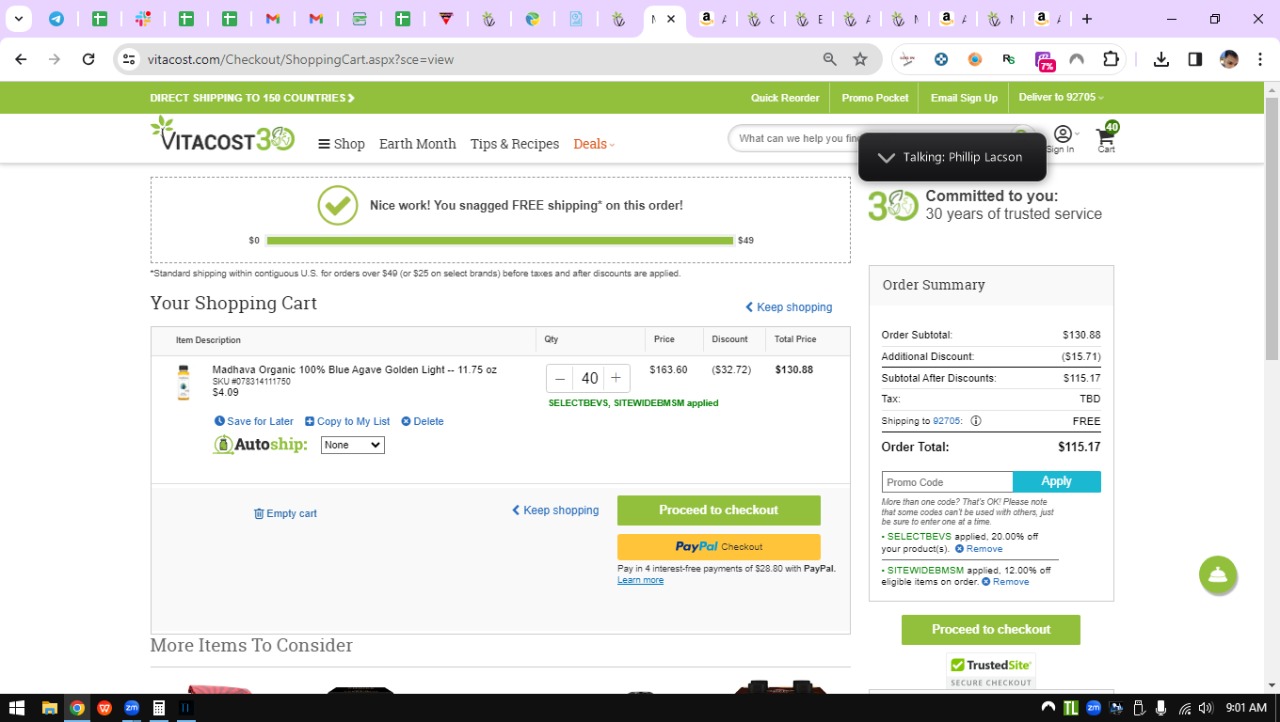Open the purple 7% extension icon
Screen dimensions: 1280x722
[x=1043, y=61]
